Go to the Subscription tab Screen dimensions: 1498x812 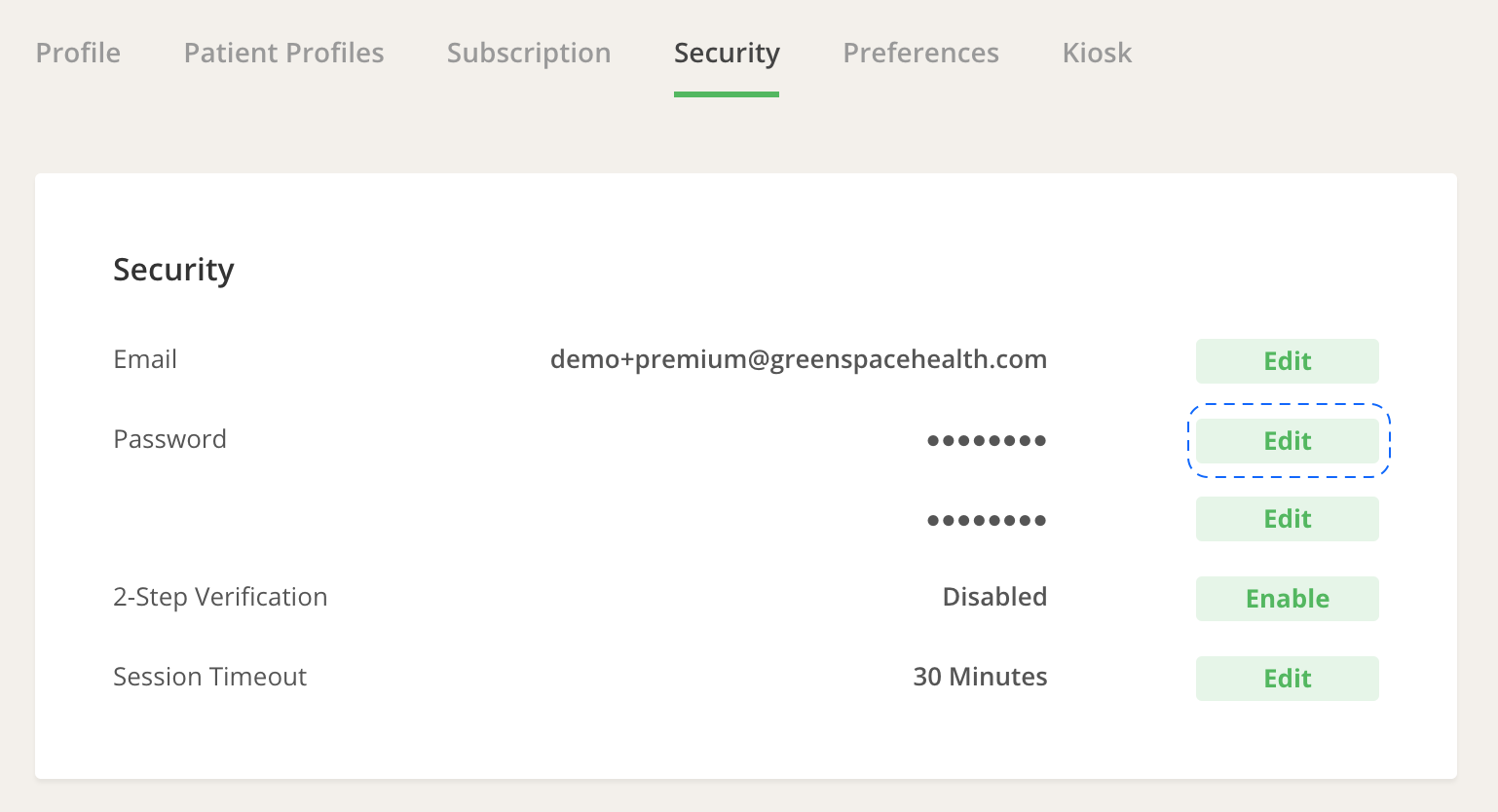[529, 53]
